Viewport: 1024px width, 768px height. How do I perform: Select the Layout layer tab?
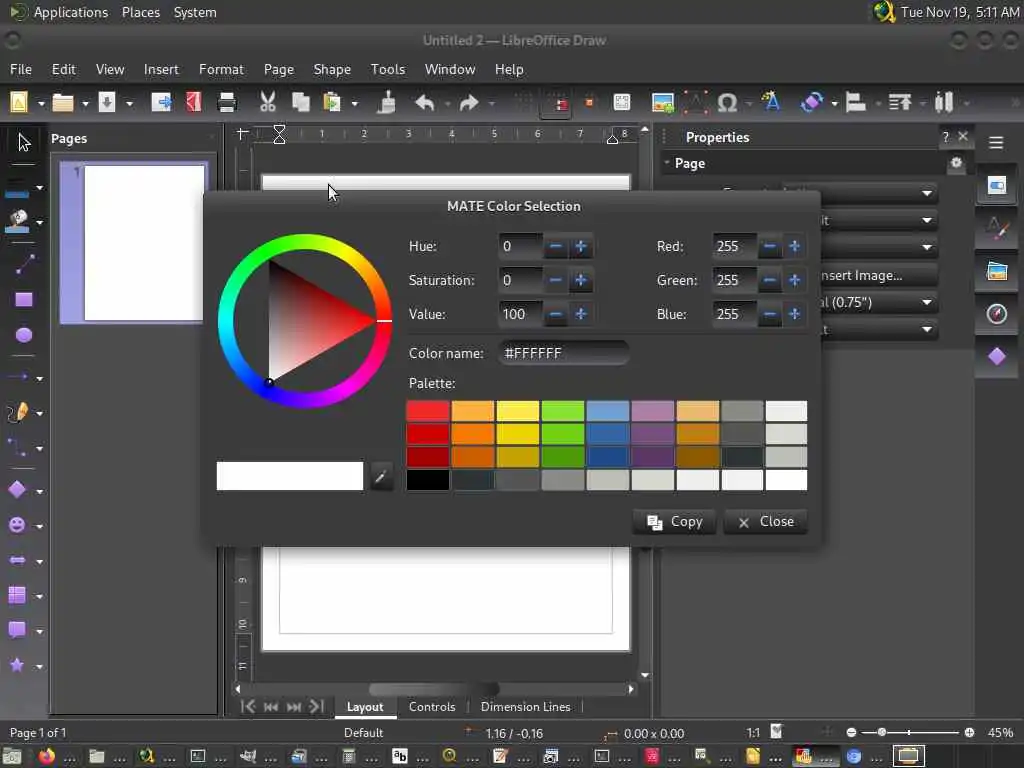[x=365, y=707]
